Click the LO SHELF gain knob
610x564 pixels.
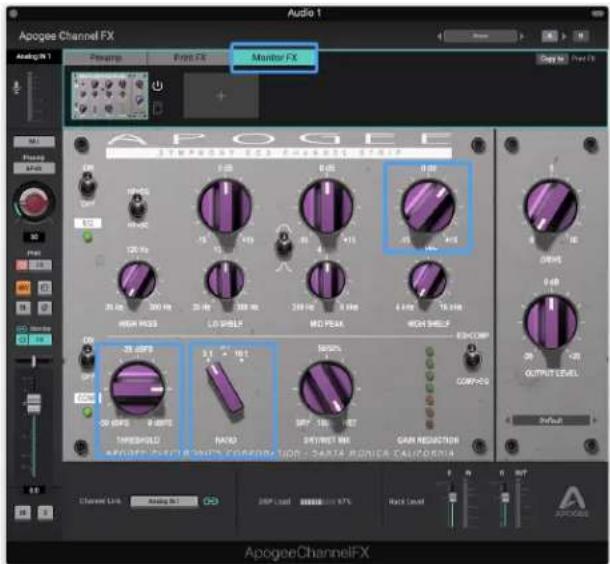click(x=225, y=207)
